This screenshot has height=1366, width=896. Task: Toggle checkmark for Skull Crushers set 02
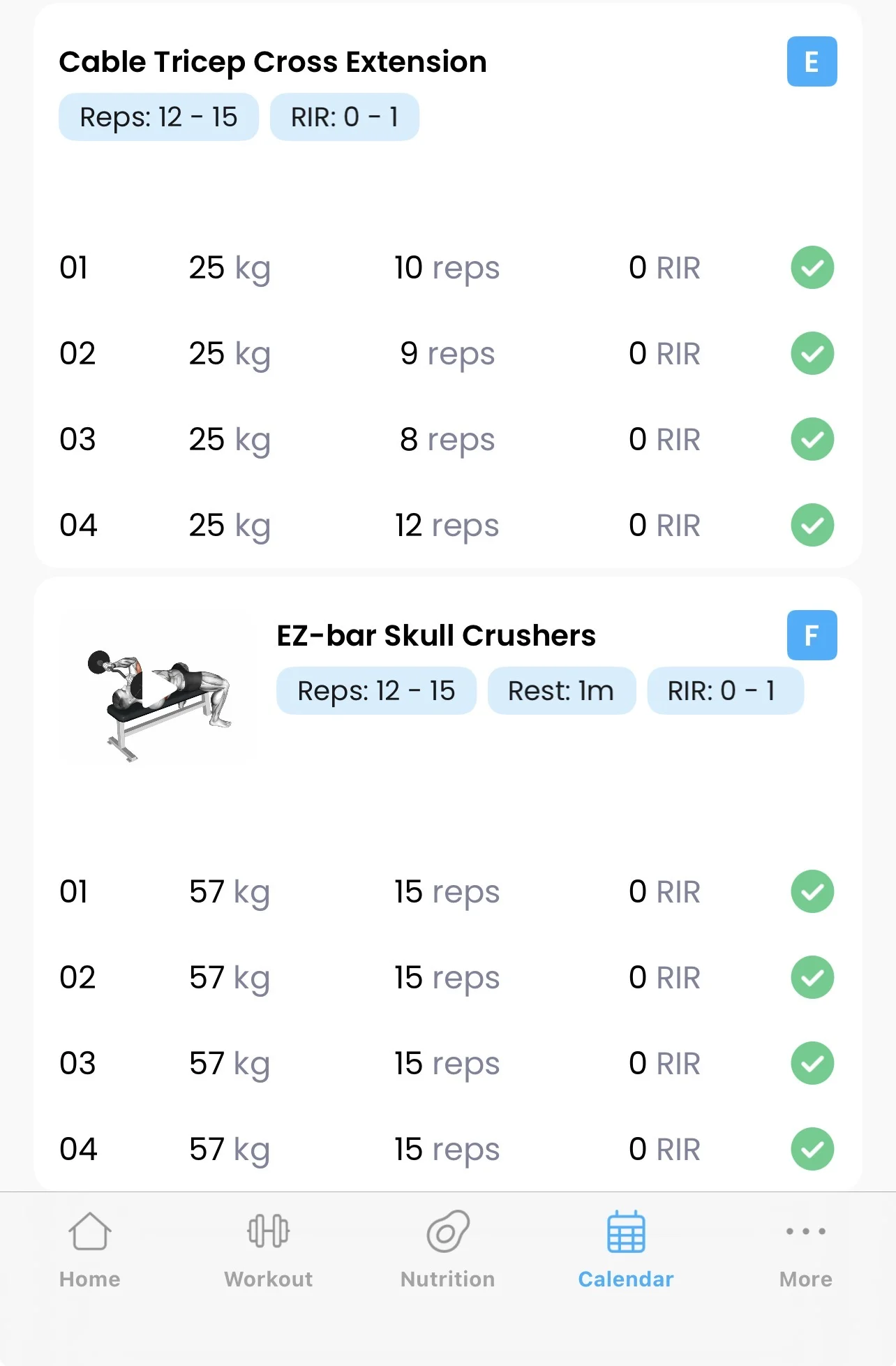click(812, 977)
